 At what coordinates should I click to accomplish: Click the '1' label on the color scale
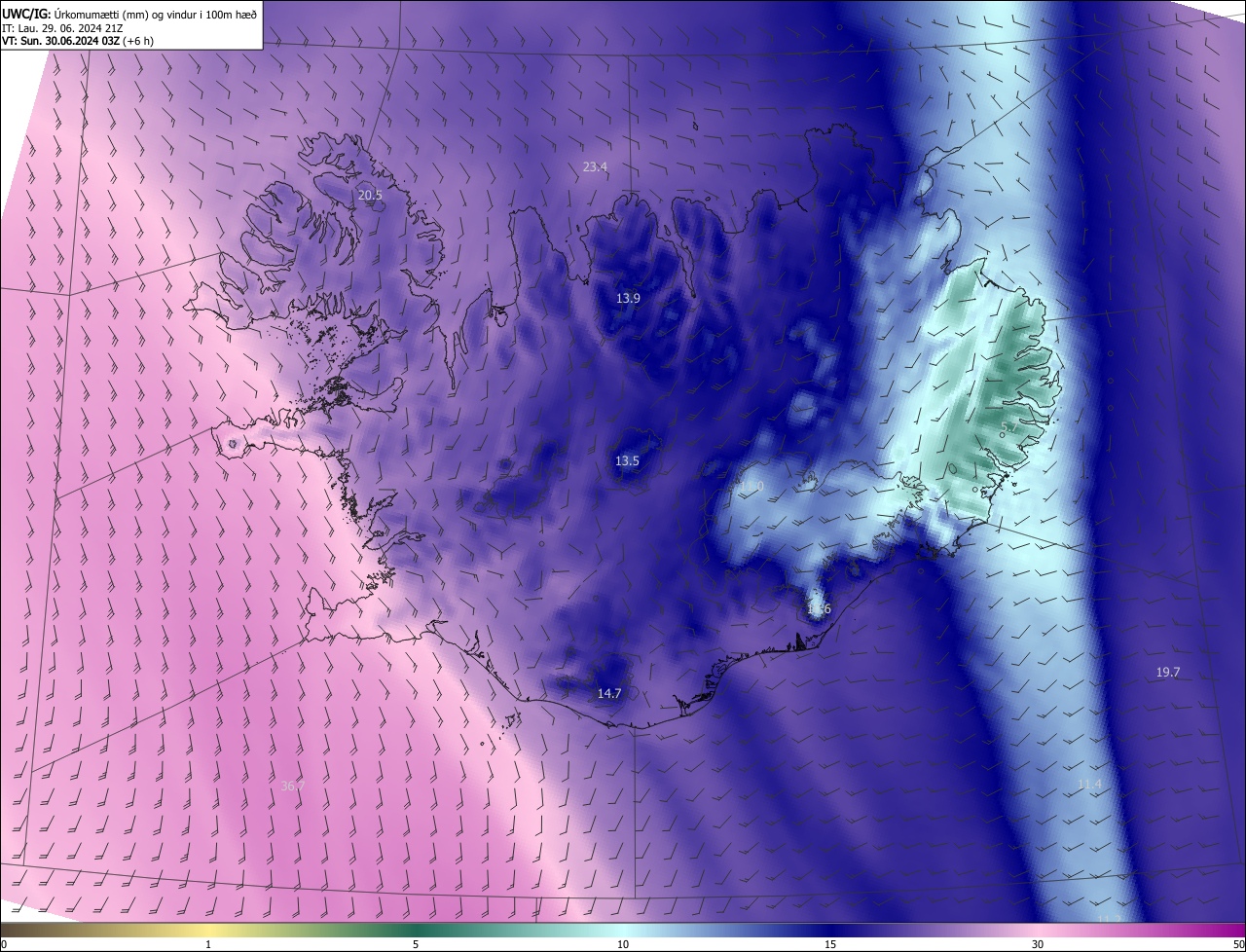coord(208,945)
